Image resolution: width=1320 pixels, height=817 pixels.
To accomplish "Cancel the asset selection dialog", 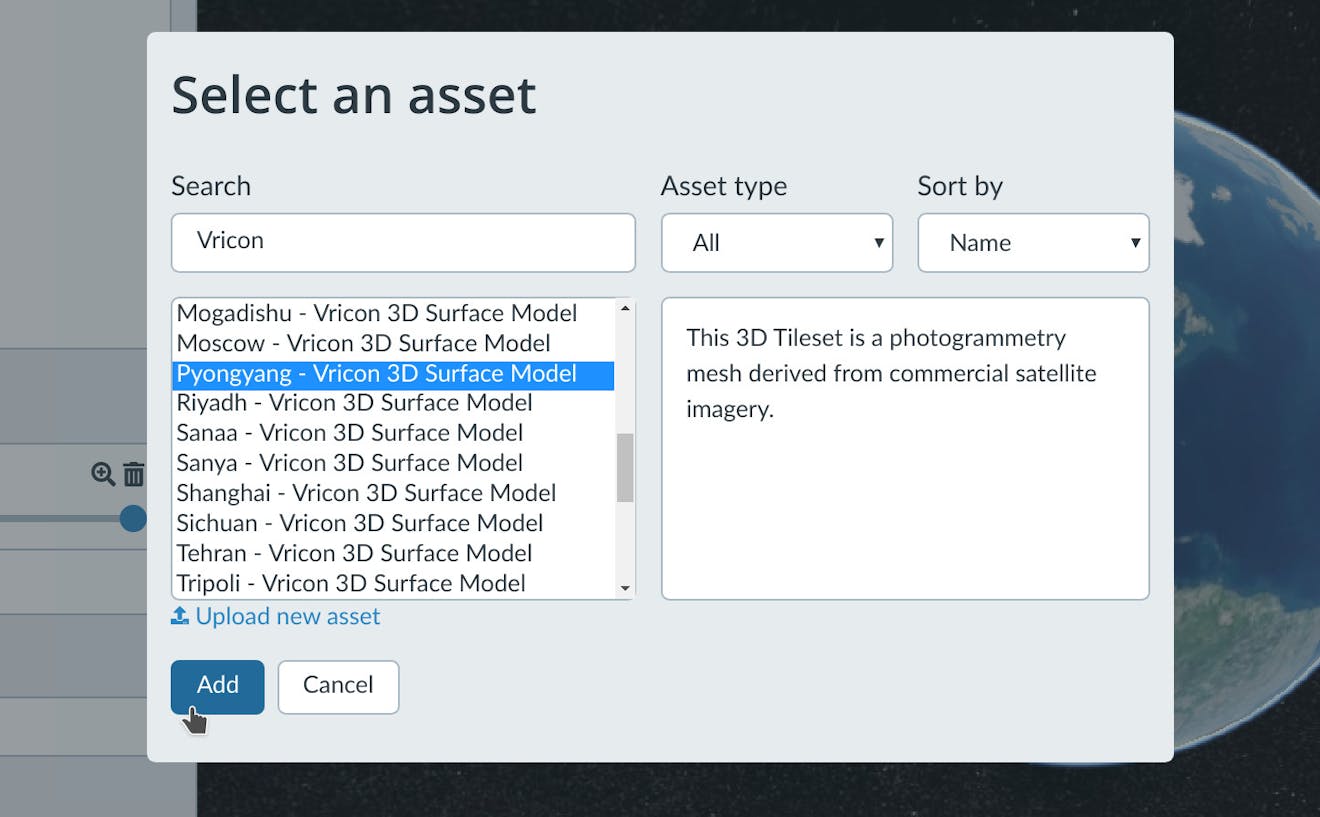I will click(x=338, y=686).
